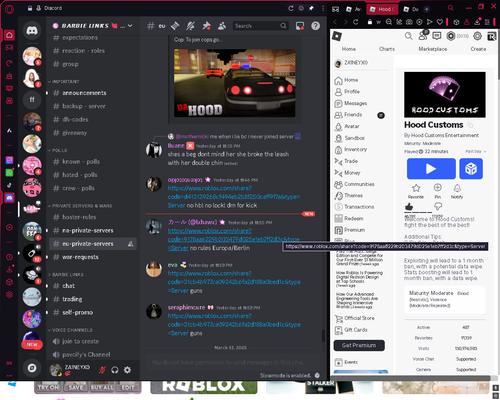Viewport: 500px width, 400px height.
Task: Open Roblox Robux balance icon
Action: [x=451, y=36]
